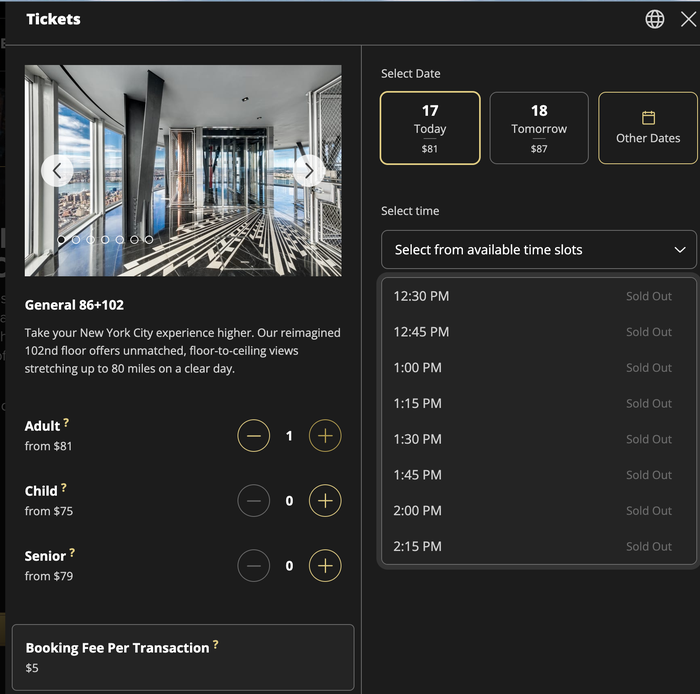Screen dimensions: 700x694
Task: Show the previous gallery photo
Action: [57, 170]
